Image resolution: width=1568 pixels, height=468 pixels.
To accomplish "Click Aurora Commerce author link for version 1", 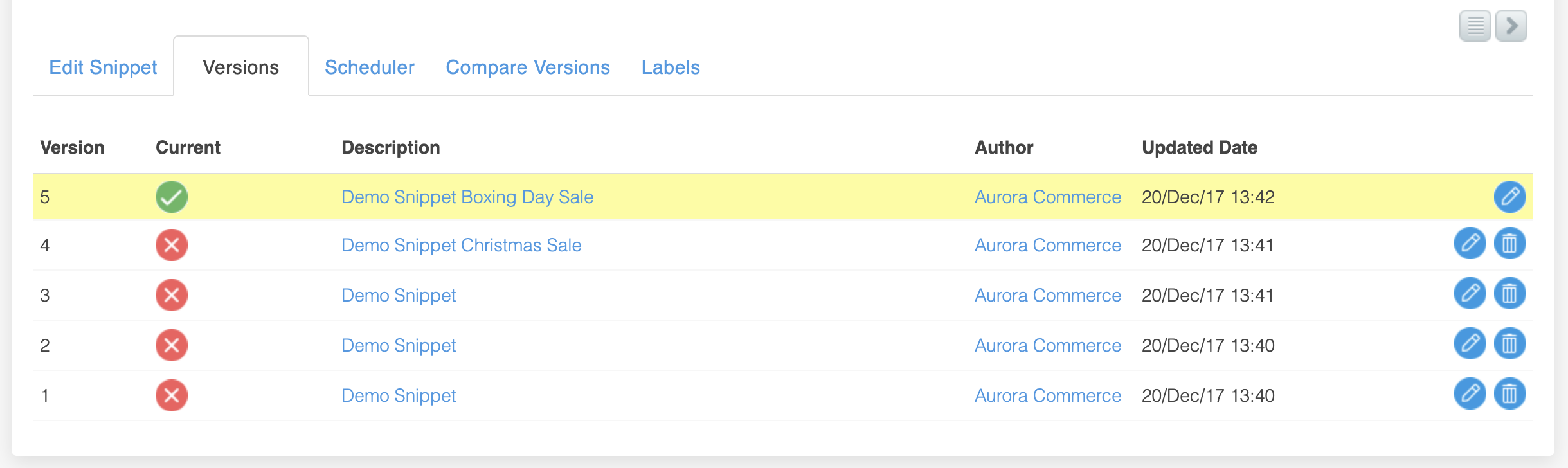I will (1048, 396).
